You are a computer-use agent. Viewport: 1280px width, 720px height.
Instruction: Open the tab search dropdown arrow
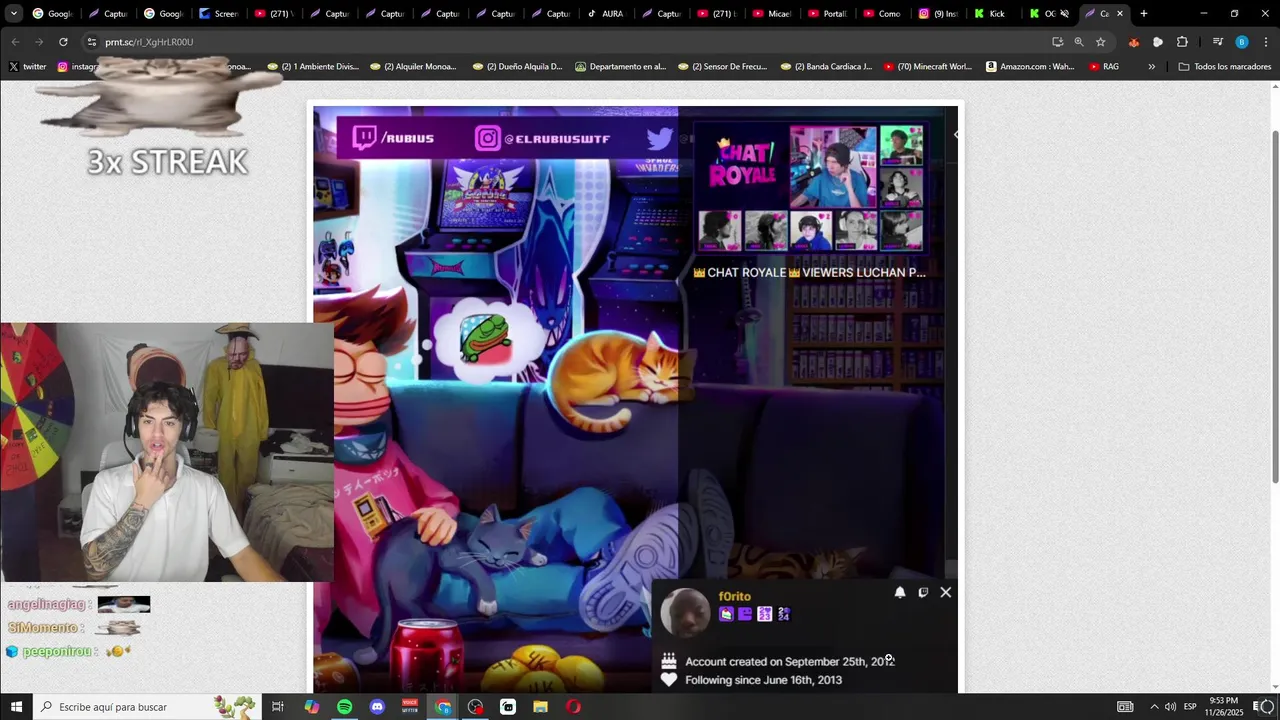[x=14, y=14]
